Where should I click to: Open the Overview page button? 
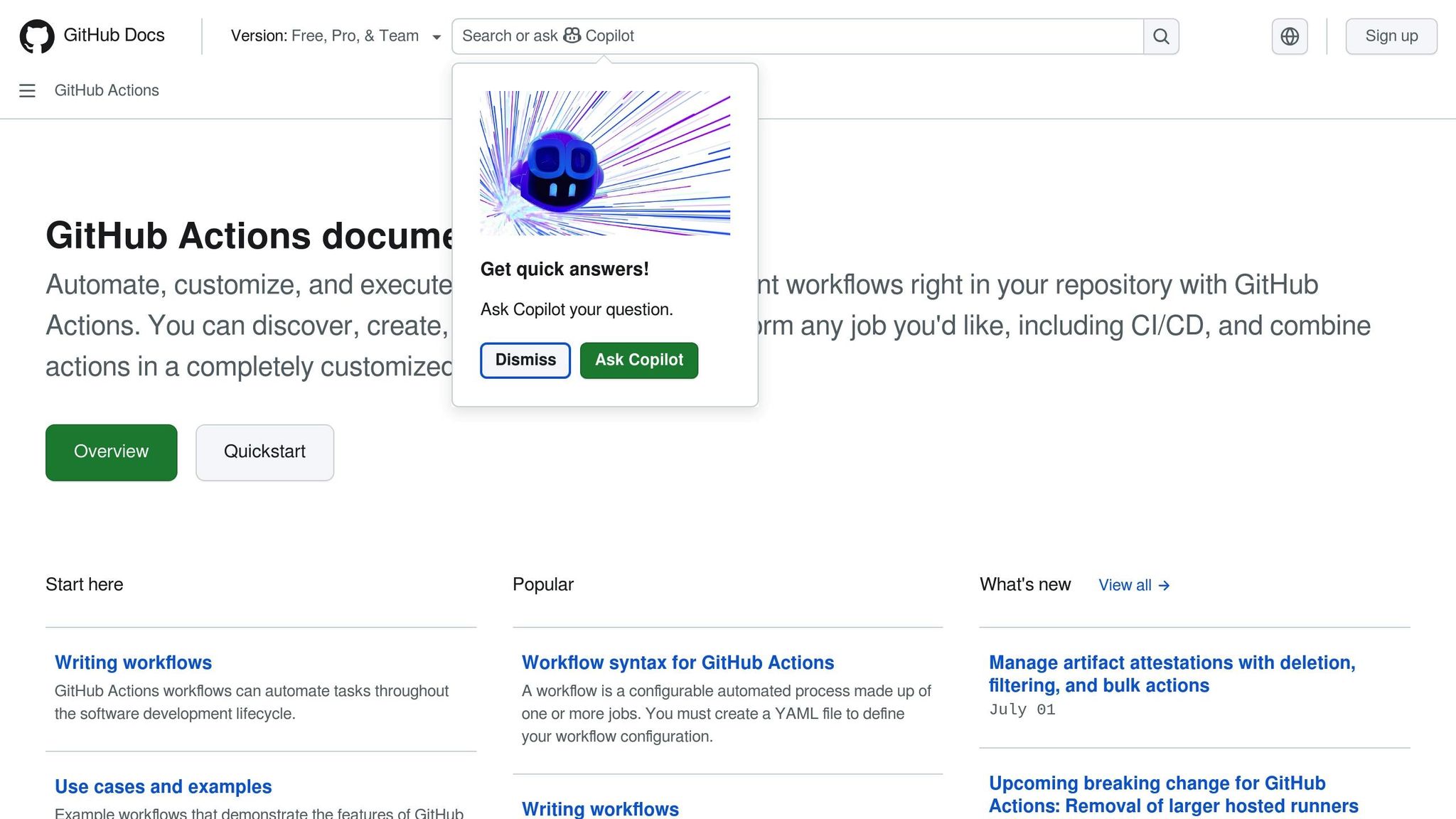pyautogui.click(x=112, y=452)
